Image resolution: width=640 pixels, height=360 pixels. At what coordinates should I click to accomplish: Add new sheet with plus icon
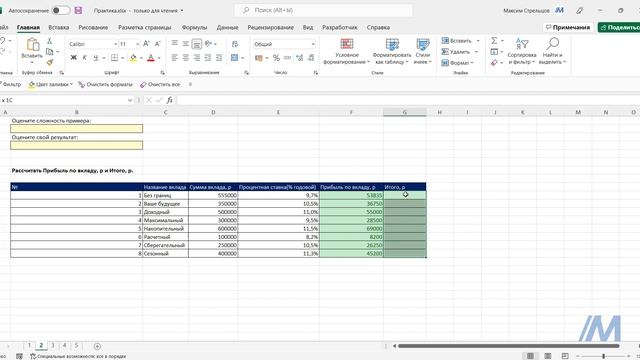[97, 346]
